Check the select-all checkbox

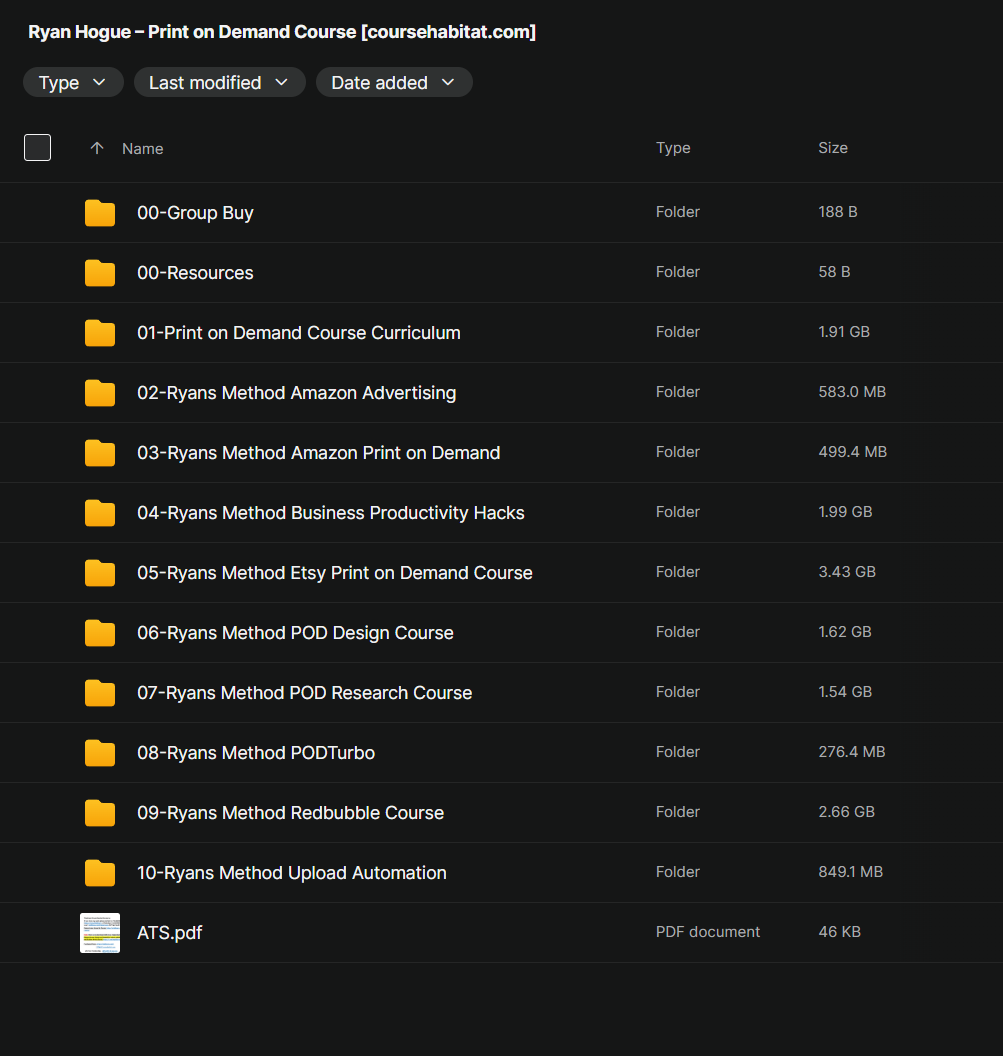point(38,147)
